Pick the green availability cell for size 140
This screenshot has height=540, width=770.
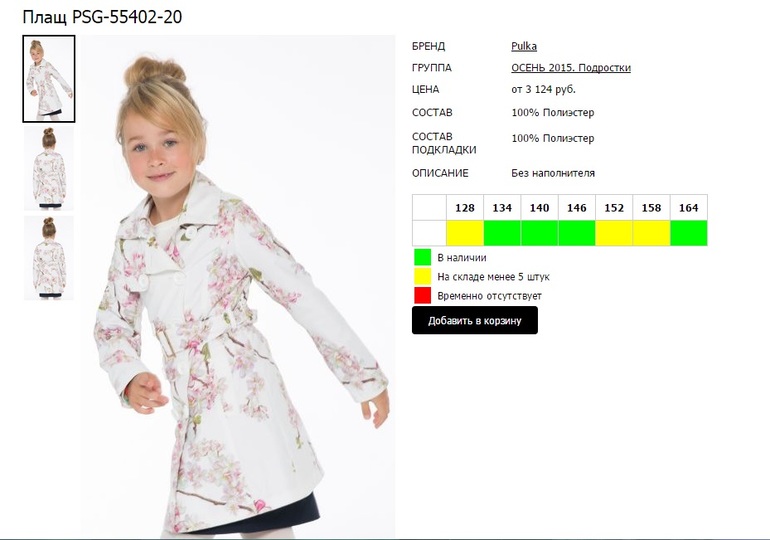coord(540,233)
